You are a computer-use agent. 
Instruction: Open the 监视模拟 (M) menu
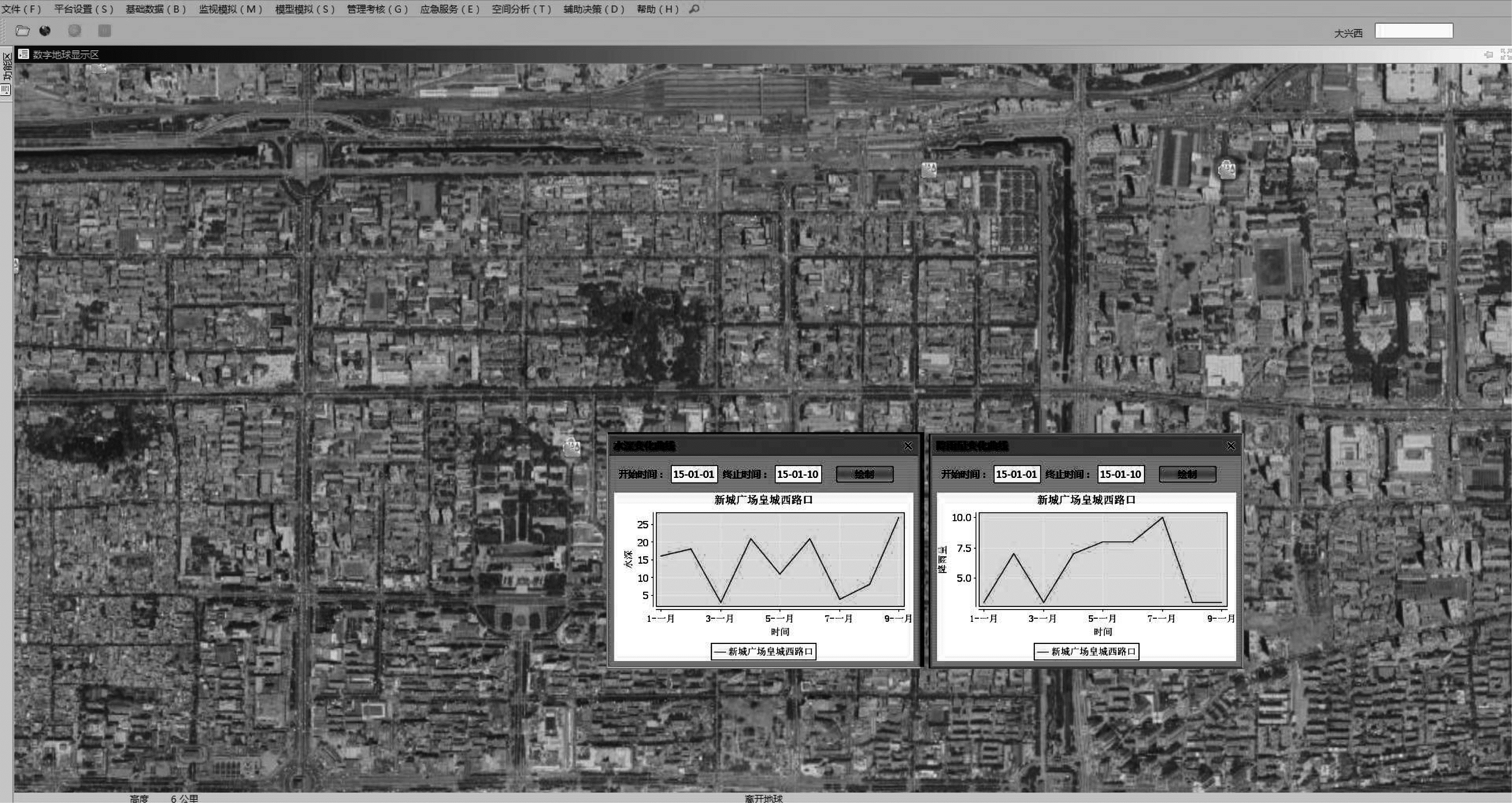click(230, 9)
